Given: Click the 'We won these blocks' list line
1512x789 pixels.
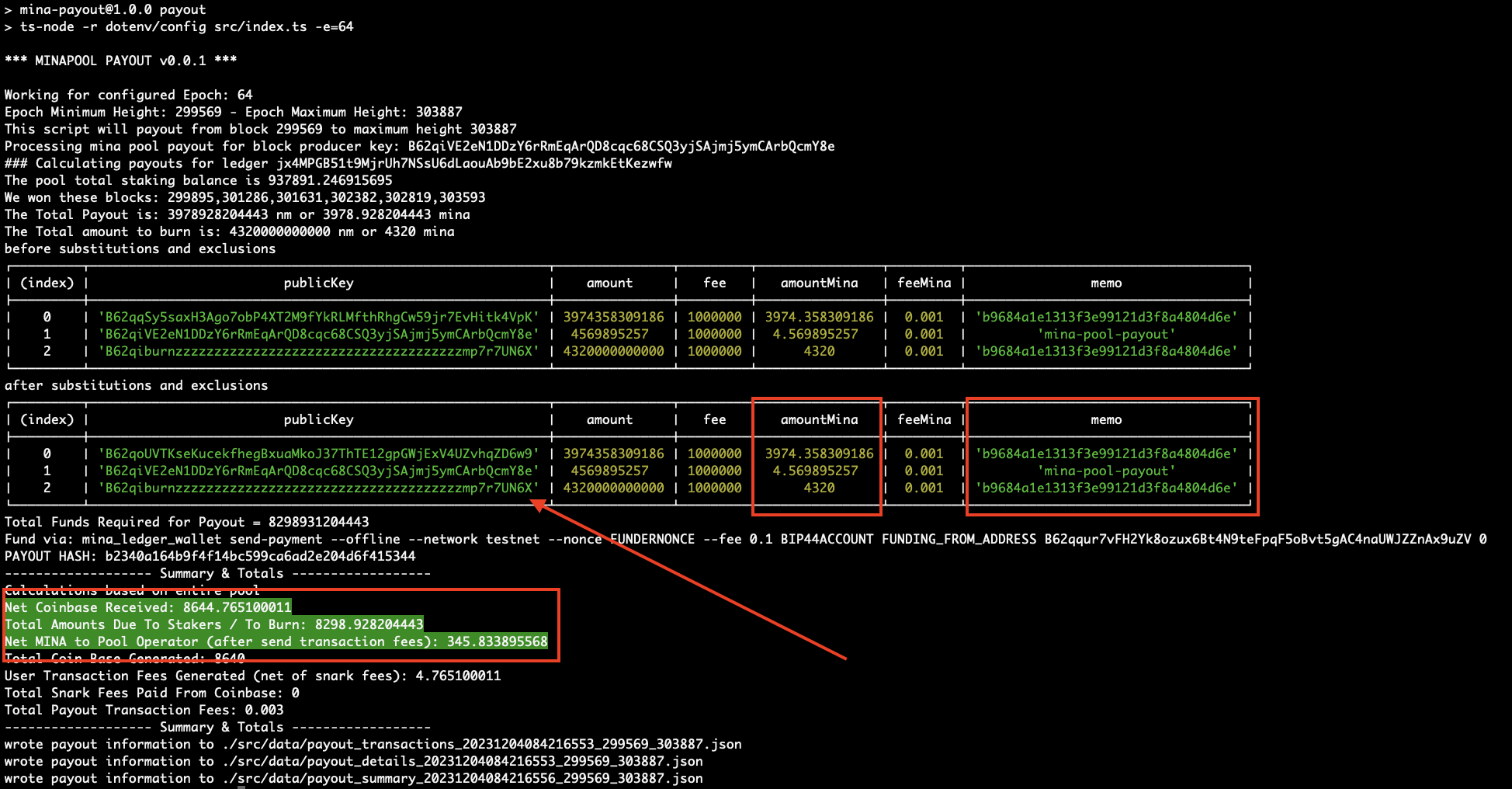Looking at the screenshot, I should [245, 197].
